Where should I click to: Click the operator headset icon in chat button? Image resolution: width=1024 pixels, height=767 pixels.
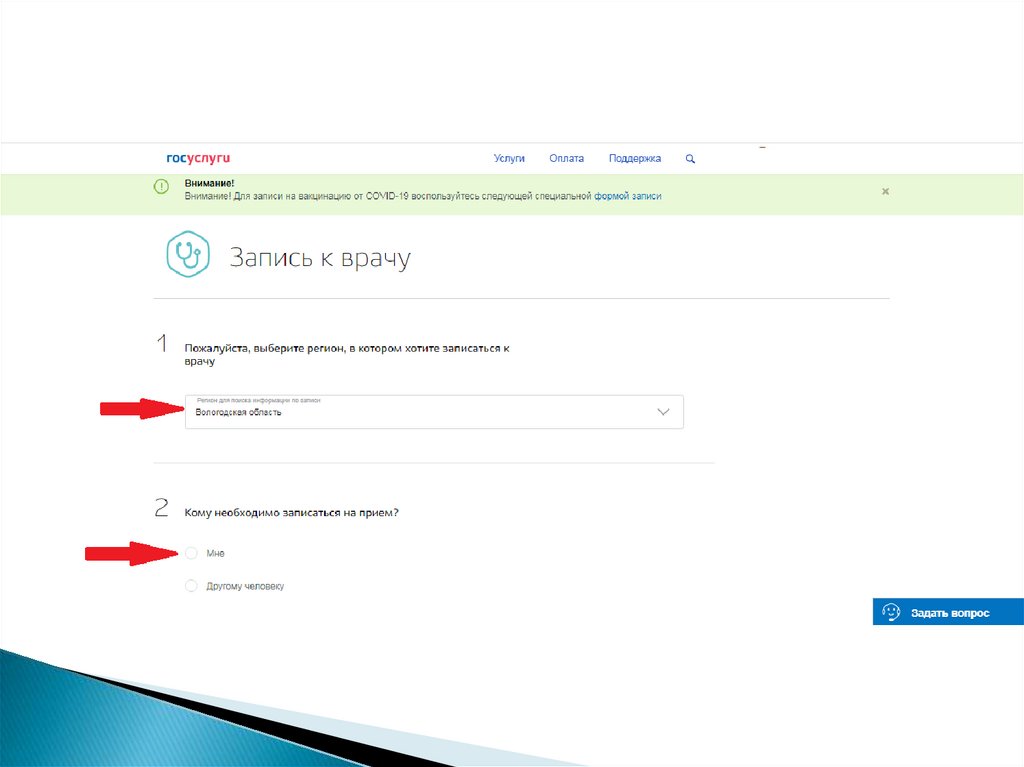pyautogui.click(x=891, y=612)
